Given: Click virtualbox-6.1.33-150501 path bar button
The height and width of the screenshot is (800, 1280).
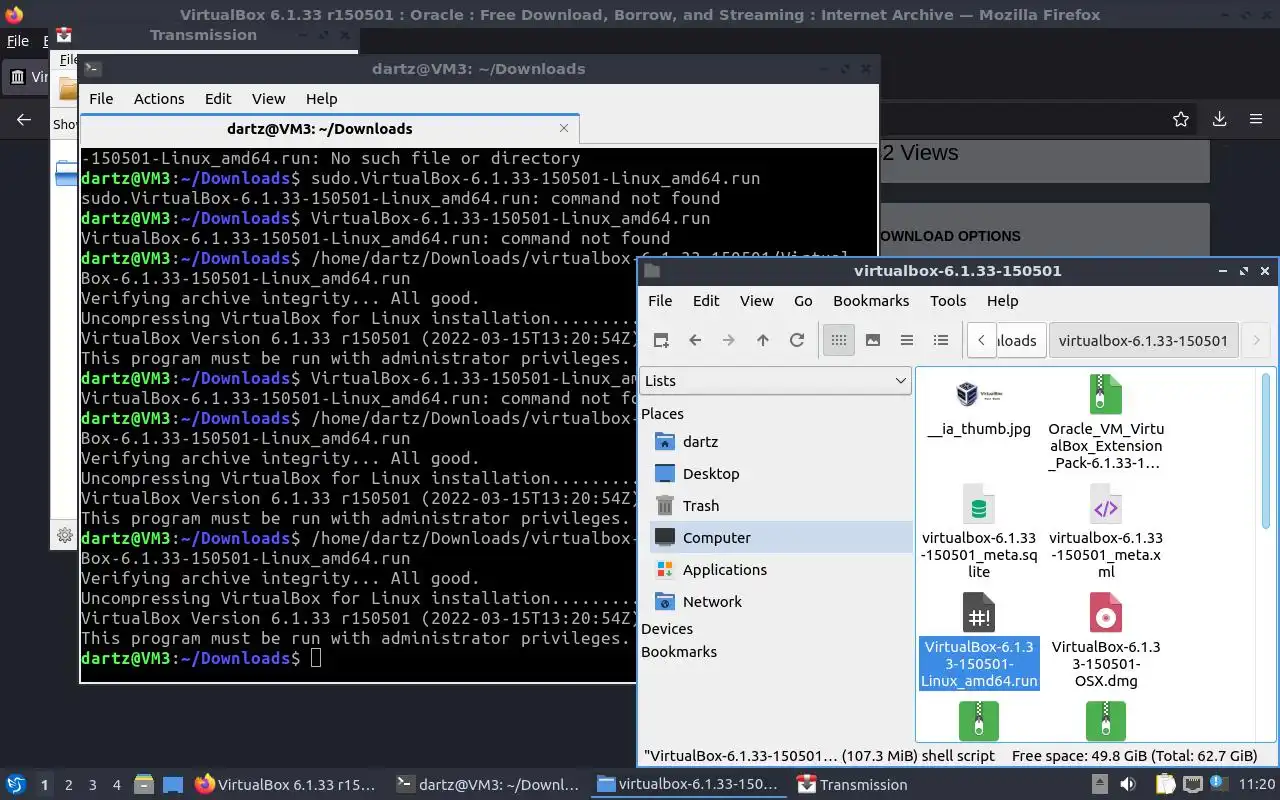Looking at the screenshot, I should (x=1143, y=340).
